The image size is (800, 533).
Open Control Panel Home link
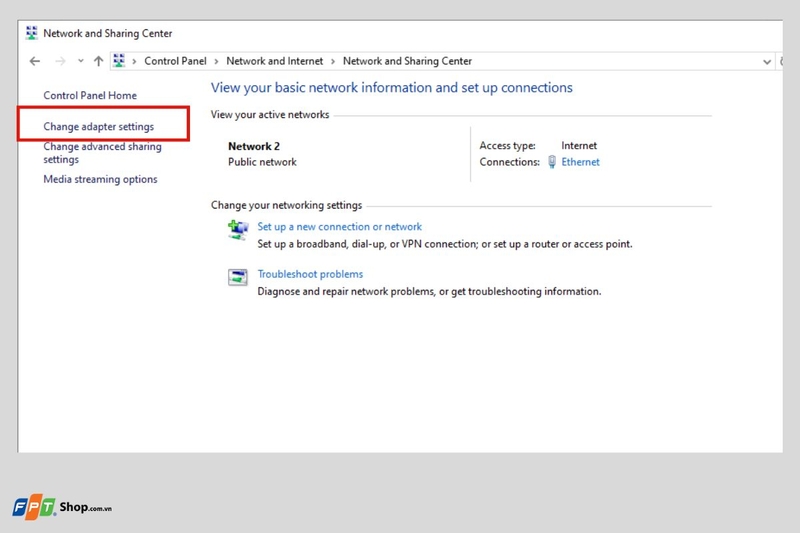click(x=90, y=95)
